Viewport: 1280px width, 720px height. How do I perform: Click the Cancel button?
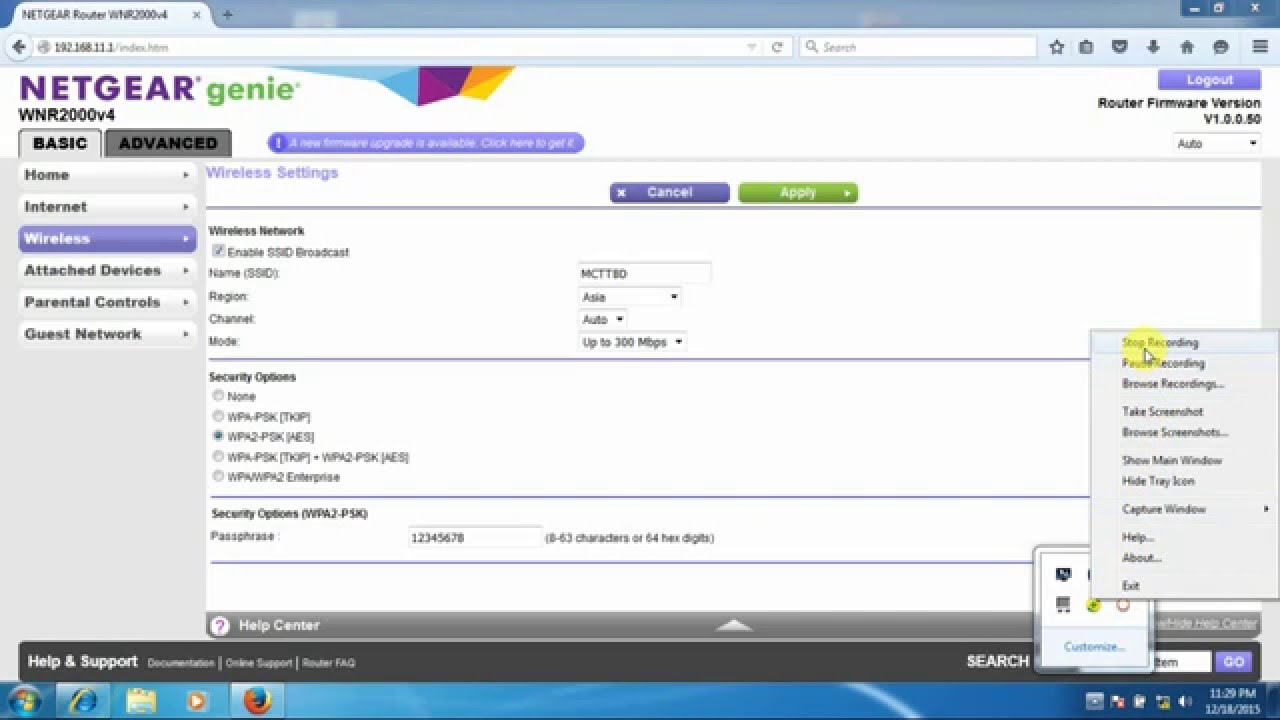coord(669,193)
